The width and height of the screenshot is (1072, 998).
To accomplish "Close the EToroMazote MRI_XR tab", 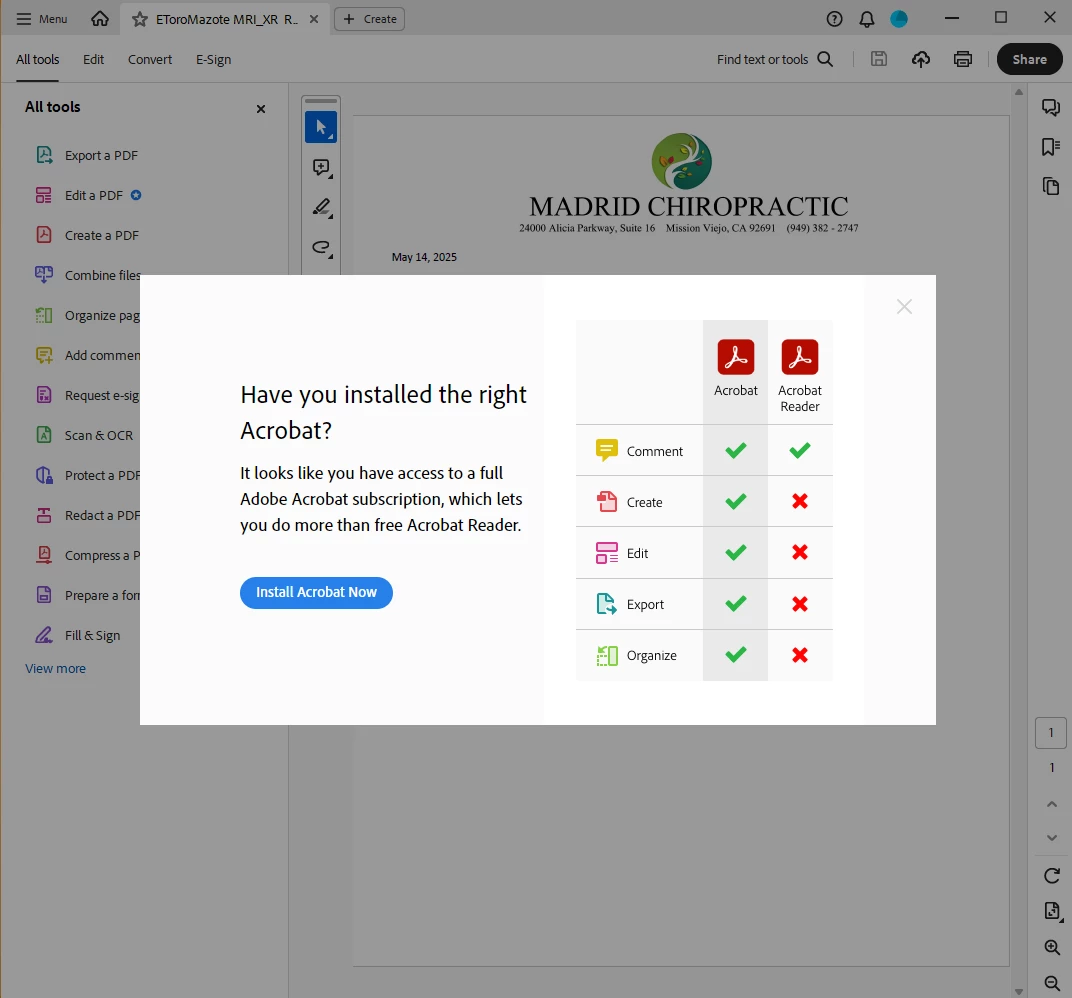I will tap(314, 19).
